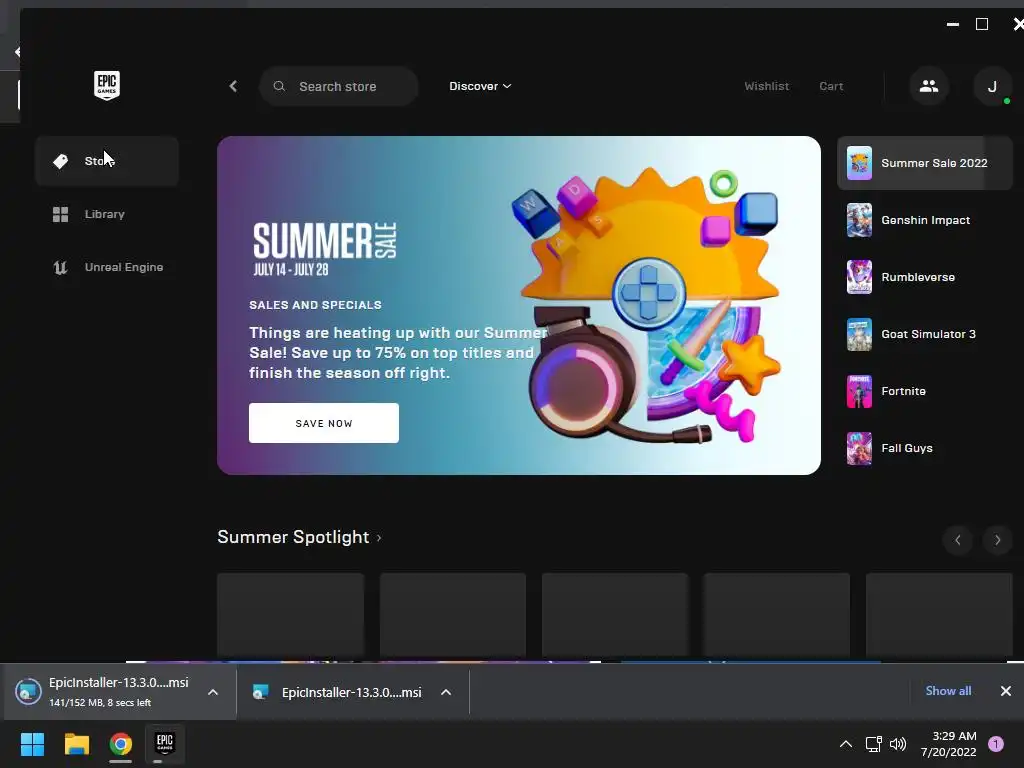The image size is (1024, 768).
Task: Open the Friends list icon
Action: coord(929,86)
